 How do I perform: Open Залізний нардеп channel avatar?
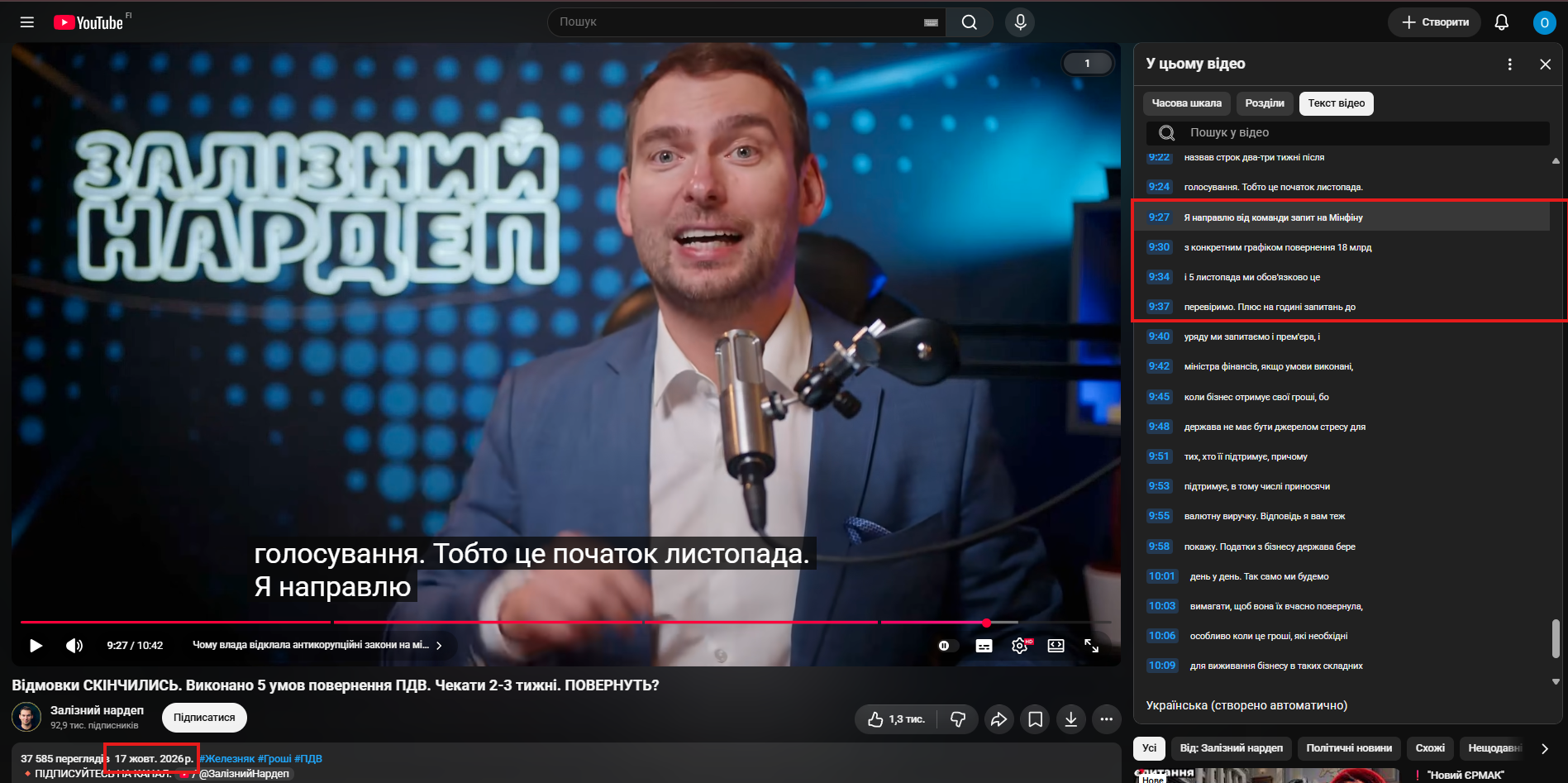[x=26, y=717]
